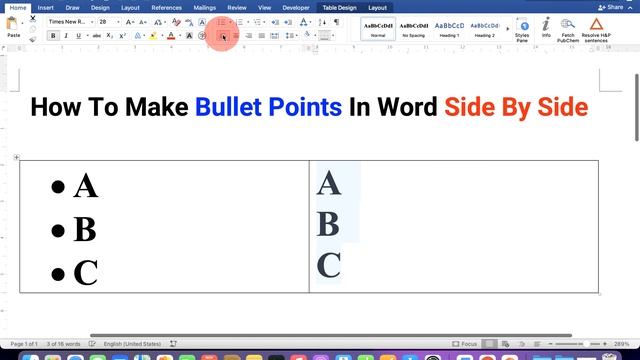Justify paragraph text
Viewport: 640px width, 360px height.
click(x=262, y=36)
